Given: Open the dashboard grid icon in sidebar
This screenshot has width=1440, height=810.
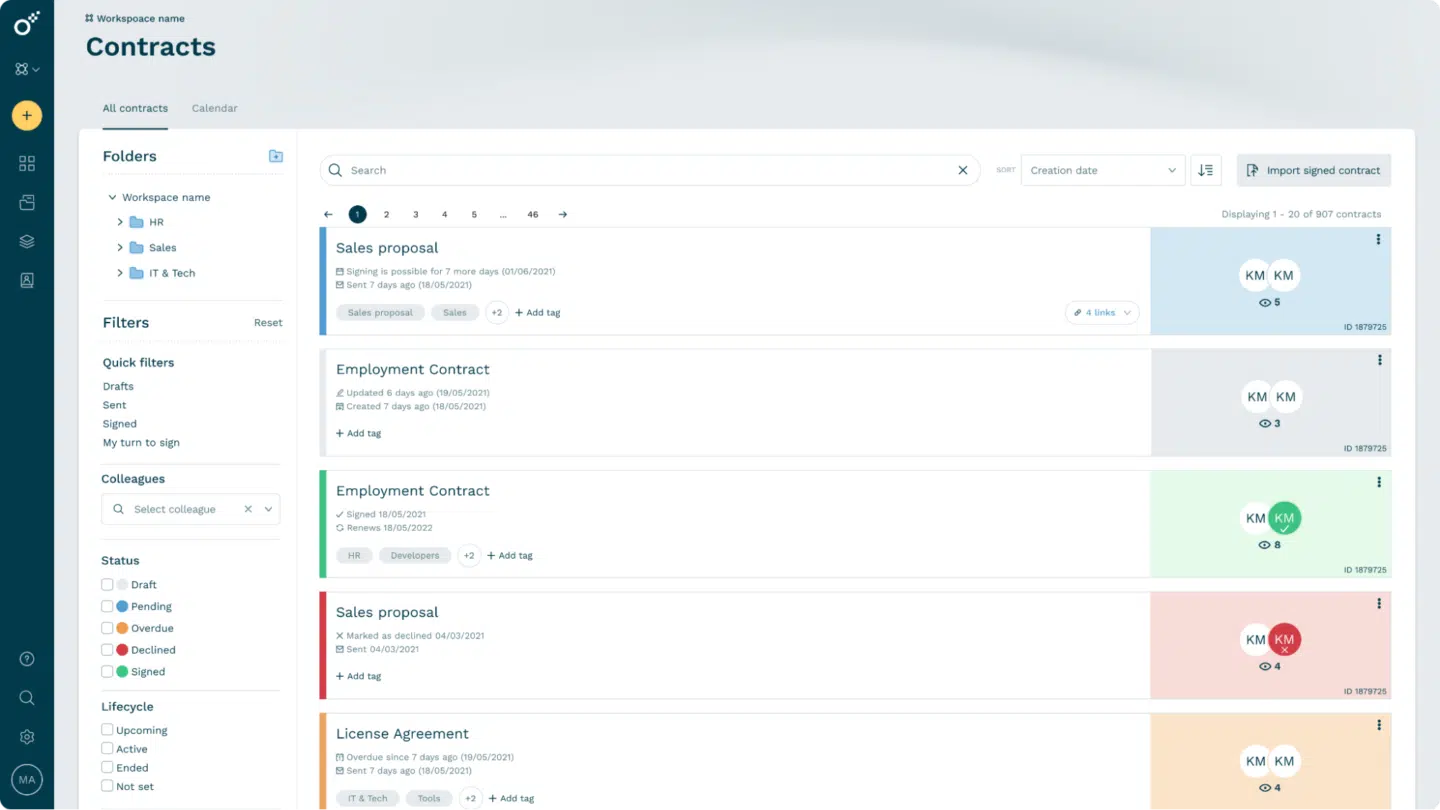Looking at the screenshot, I should [x=27, y=163].
